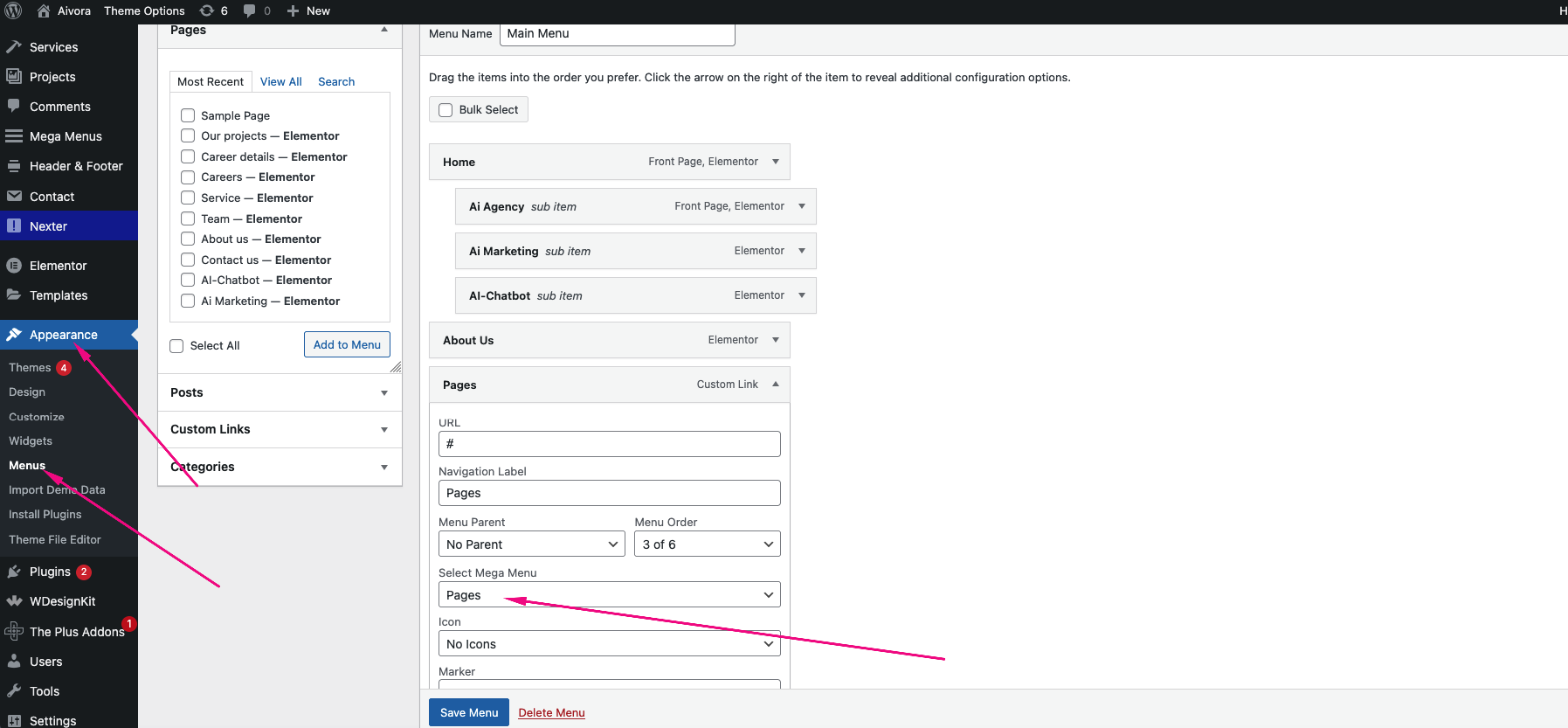Open Widgets under Appearance menu
The height and width of the screenshot is (728, 1568).
click(31, 441)
